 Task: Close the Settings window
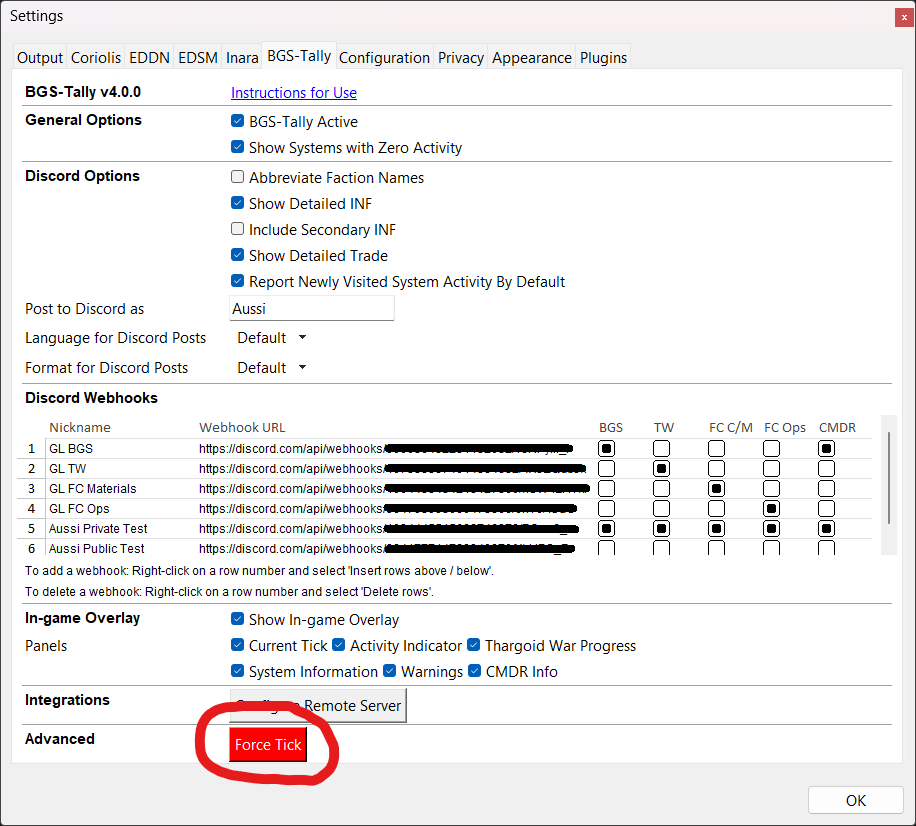[904, 17]
